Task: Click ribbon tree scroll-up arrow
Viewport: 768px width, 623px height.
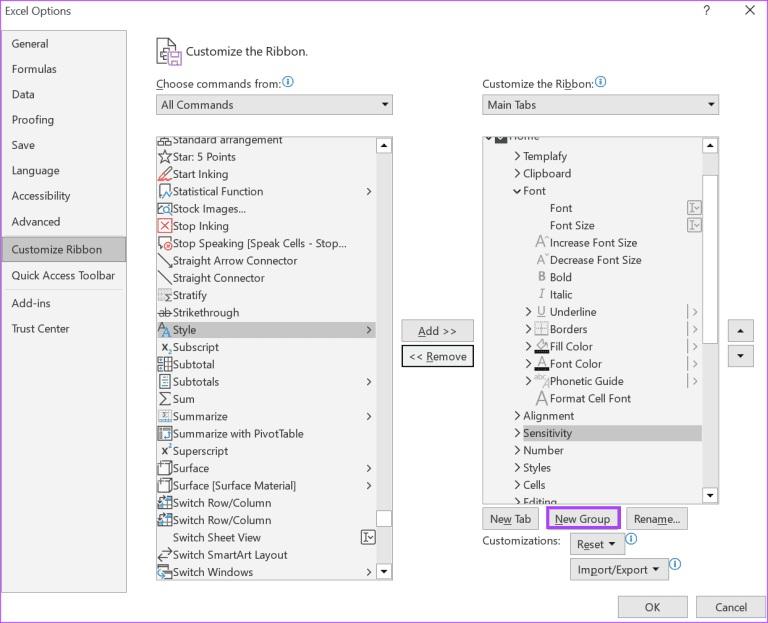Action: [x=710, y=145]
